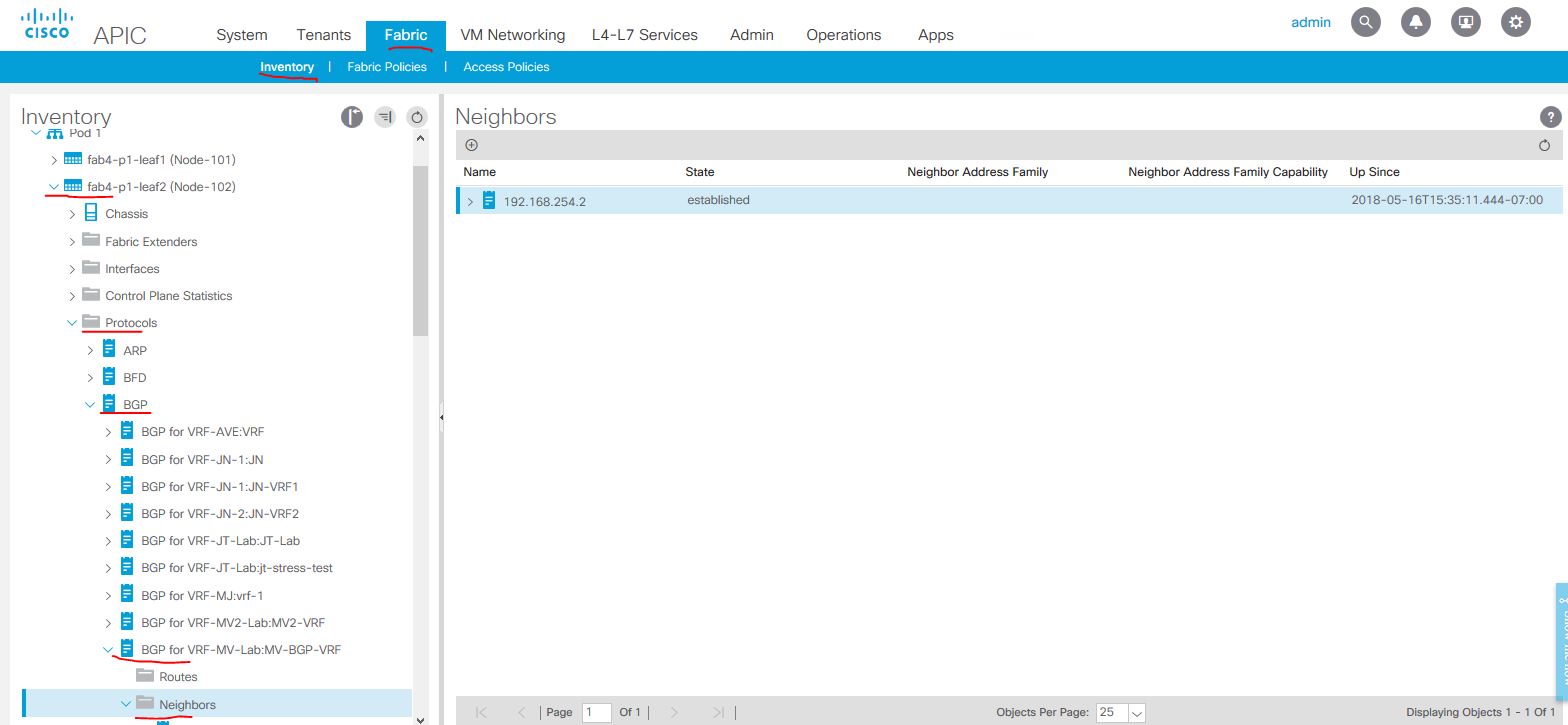Open the settings gear icon in header
The width and height of the screenshot is (1568, 725).
[x=1516, y=22]
